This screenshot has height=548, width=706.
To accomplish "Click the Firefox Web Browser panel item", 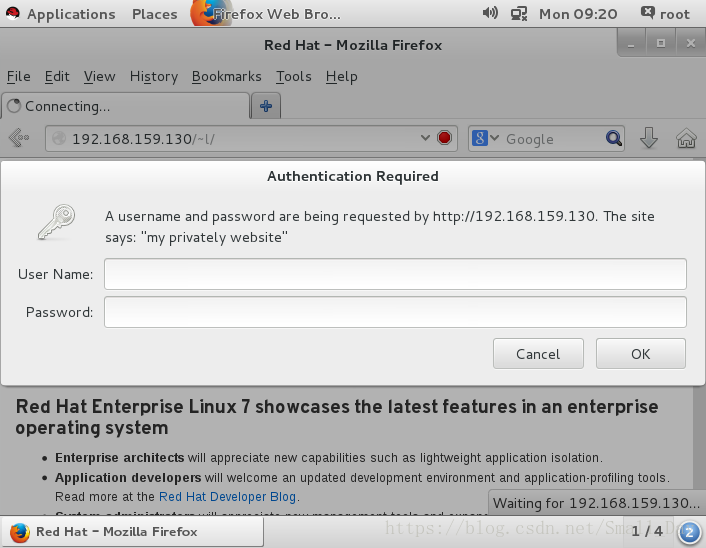I will tap(266, 14).
